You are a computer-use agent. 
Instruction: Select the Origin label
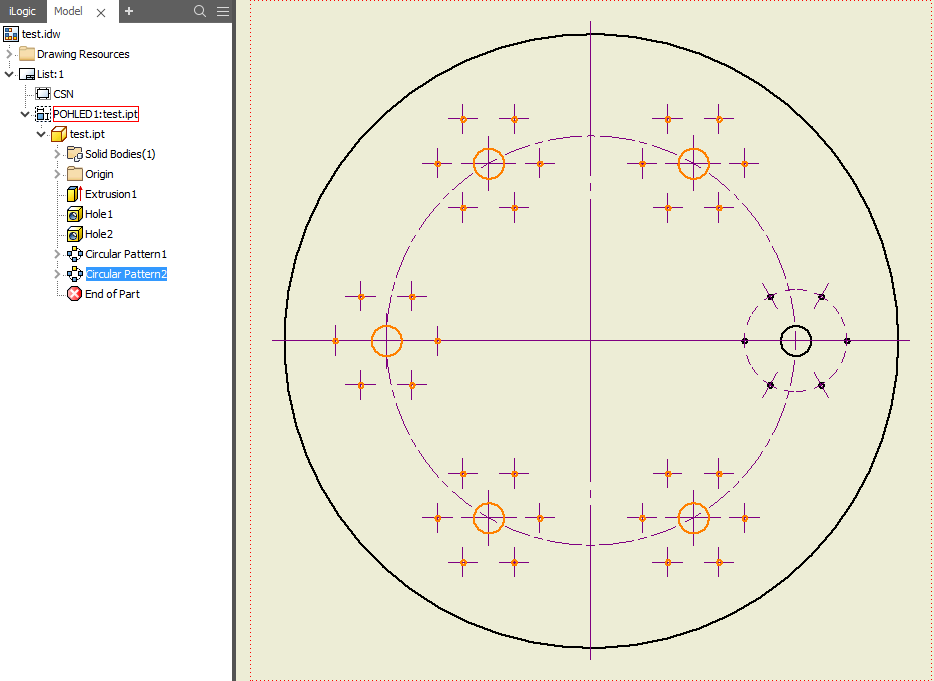pyautogui.click(x=99, y=174)
